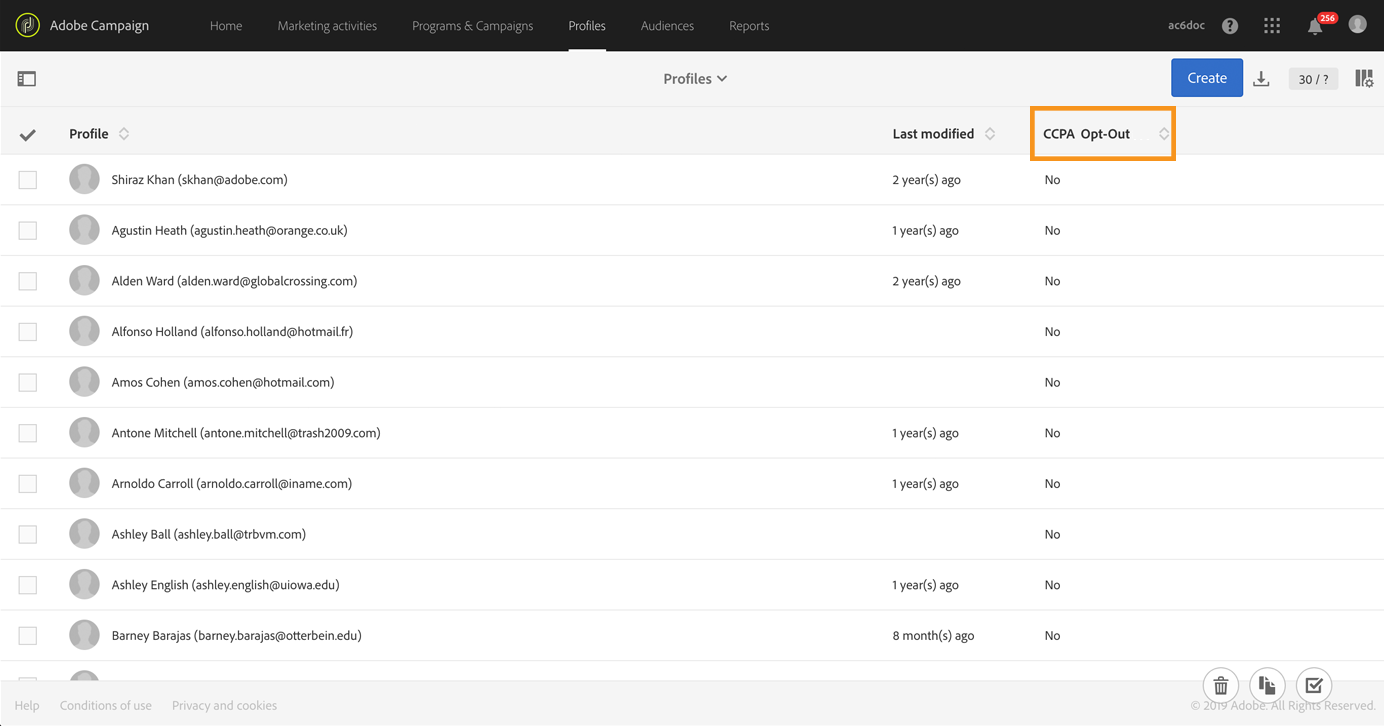Check the box for Ashley Ball
This screenshot has width=1384, height=726.
point(28,534)
